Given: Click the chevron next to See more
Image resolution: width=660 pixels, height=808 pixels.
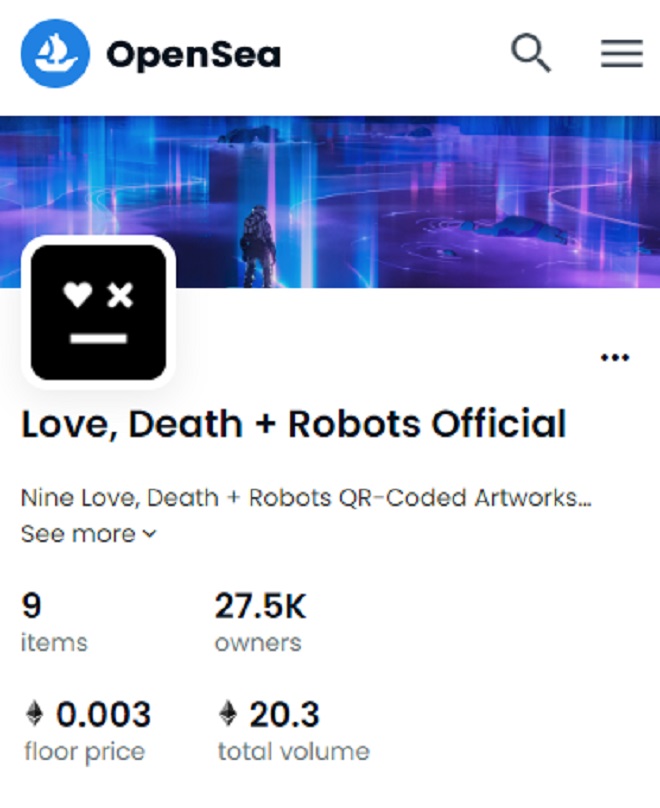Looking at the screenshot, I should coord(149,534).
